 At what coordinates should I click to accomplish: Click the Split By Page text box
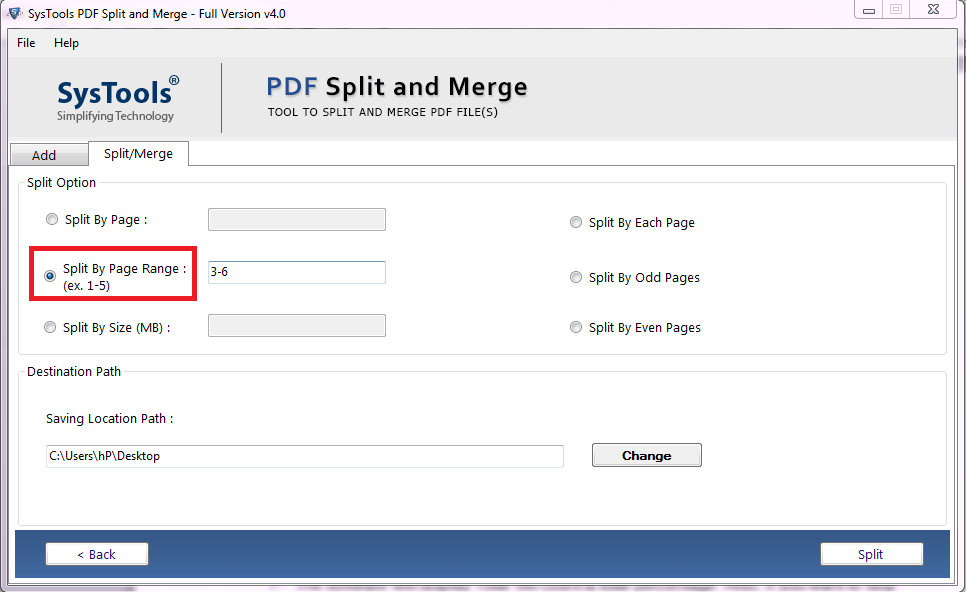[x=296, y=219]
